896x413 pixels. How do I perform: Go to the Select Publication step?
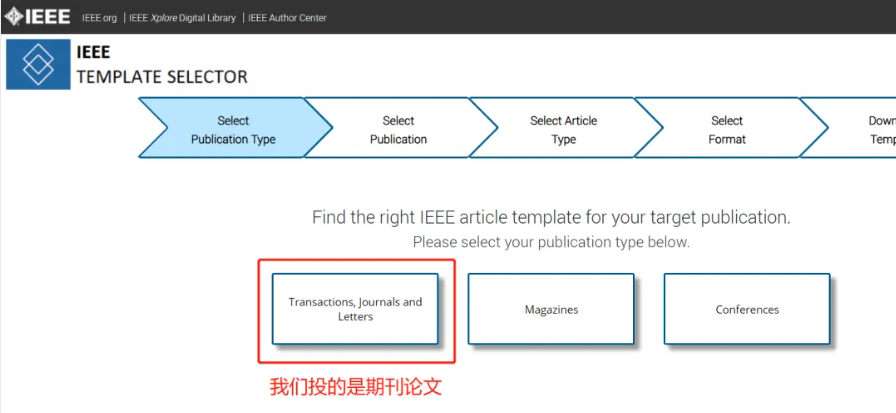(398, 130)
